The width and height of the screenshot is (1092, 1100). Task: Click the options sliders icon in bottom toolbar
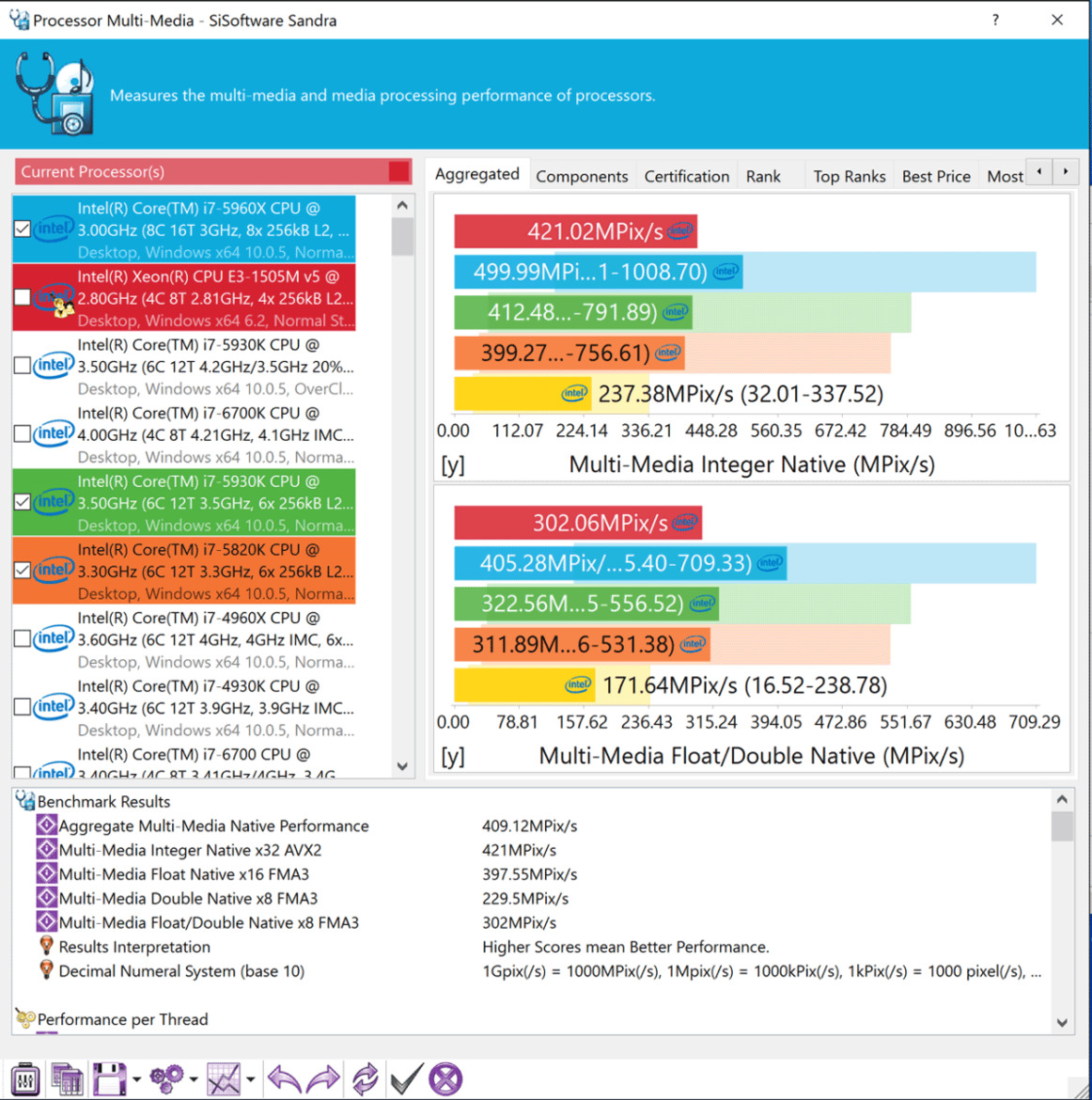click(25, 1078)
